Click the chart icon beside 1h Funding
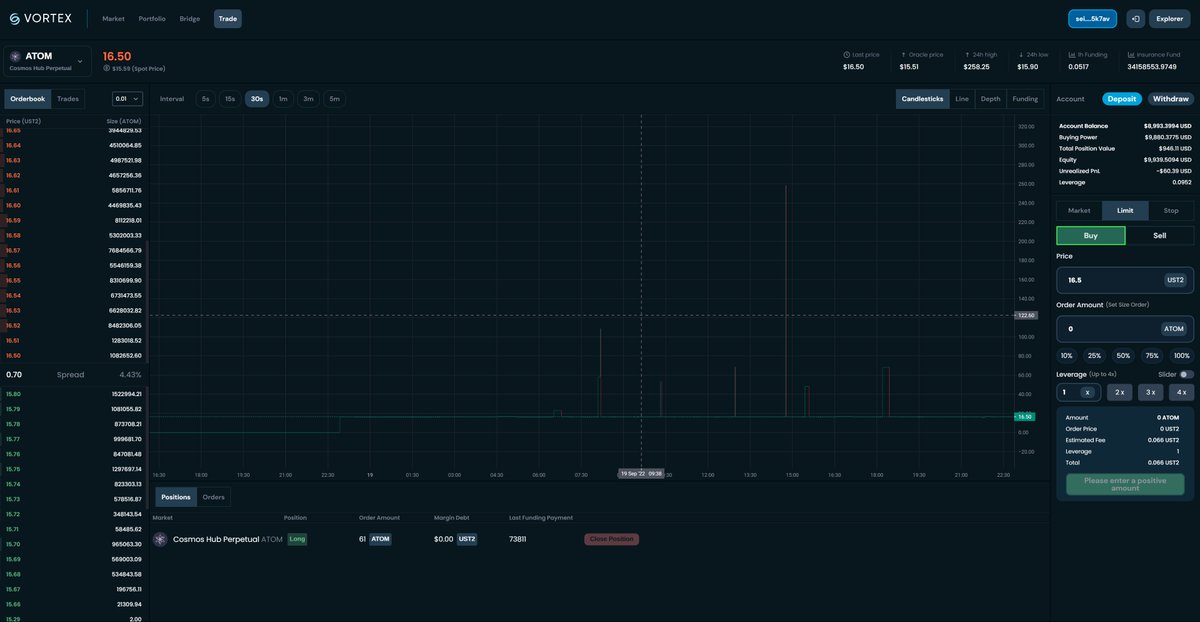This screenshot has height=622, width=1200. pyautogui.click(x=1071, y=55)
